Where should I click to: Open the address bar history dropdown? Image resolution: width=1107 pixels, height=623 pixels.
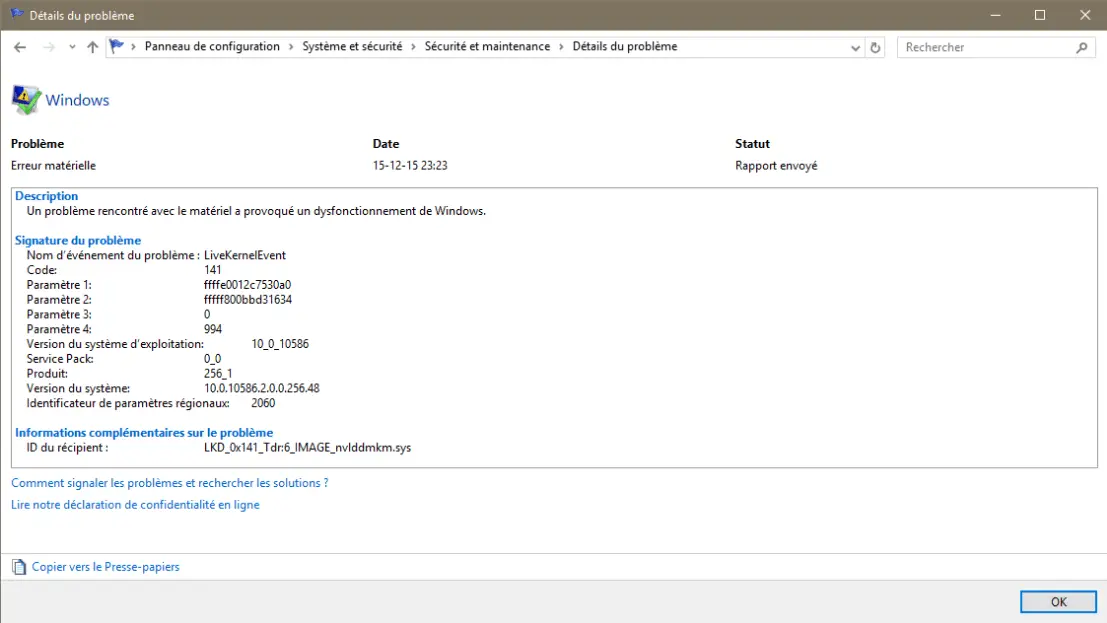(x=855, y=48)
